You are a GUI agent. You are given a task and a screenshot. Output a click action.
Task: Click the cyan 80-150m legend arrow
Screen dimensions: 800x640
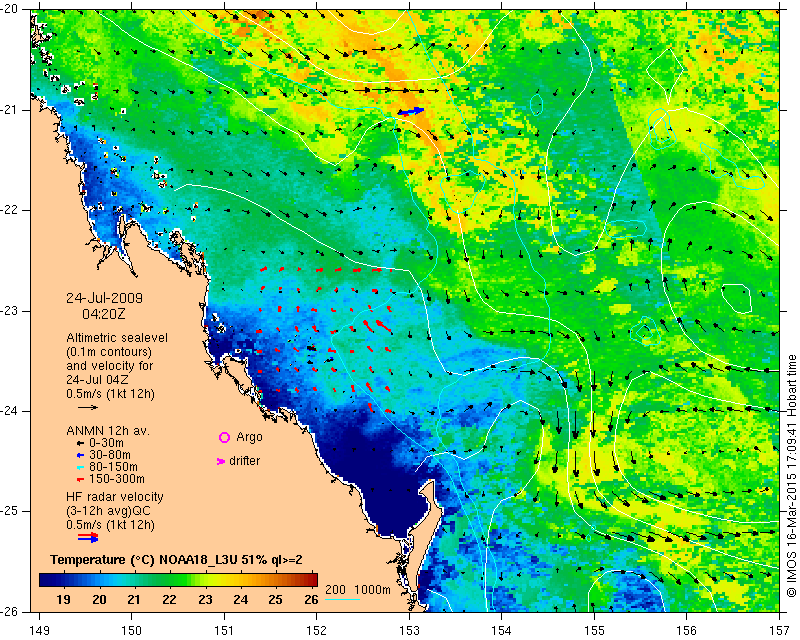[80, 467]
